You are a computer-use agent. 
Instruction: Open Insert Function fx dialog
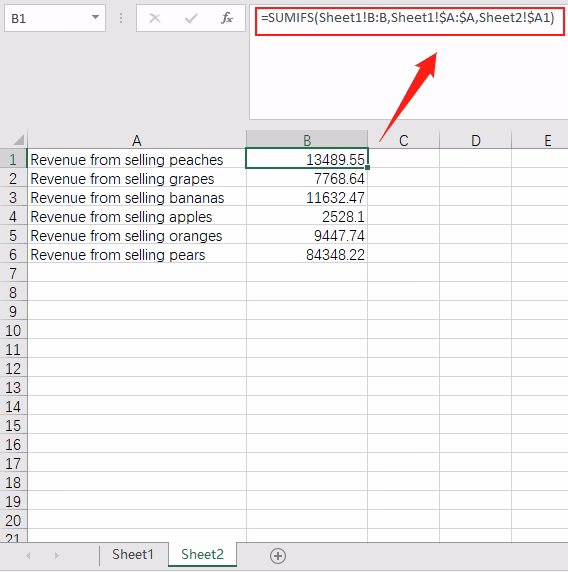(227, 18)
